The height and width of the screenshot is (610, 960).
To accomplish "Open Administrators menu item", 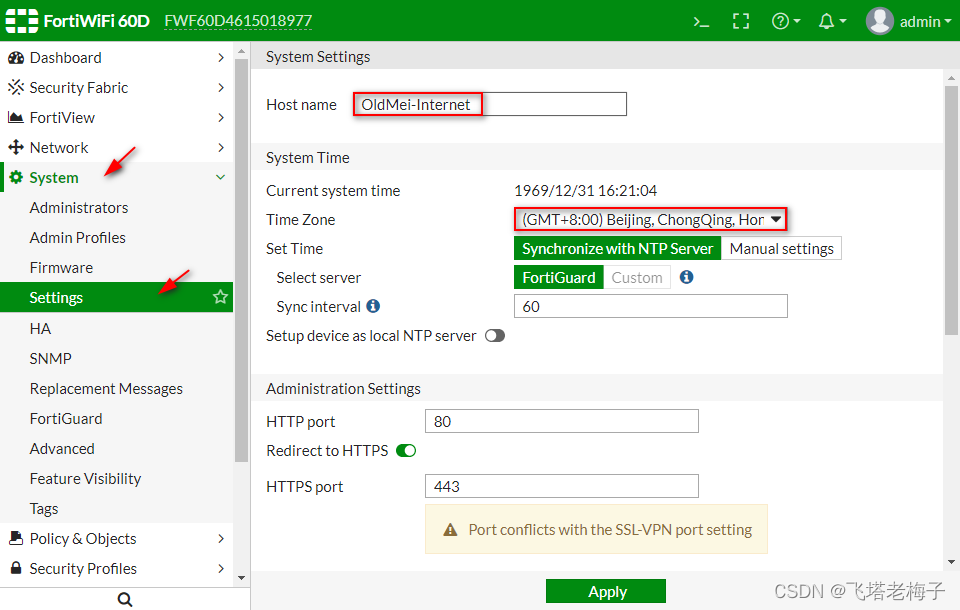I will (x=79, y=208).
